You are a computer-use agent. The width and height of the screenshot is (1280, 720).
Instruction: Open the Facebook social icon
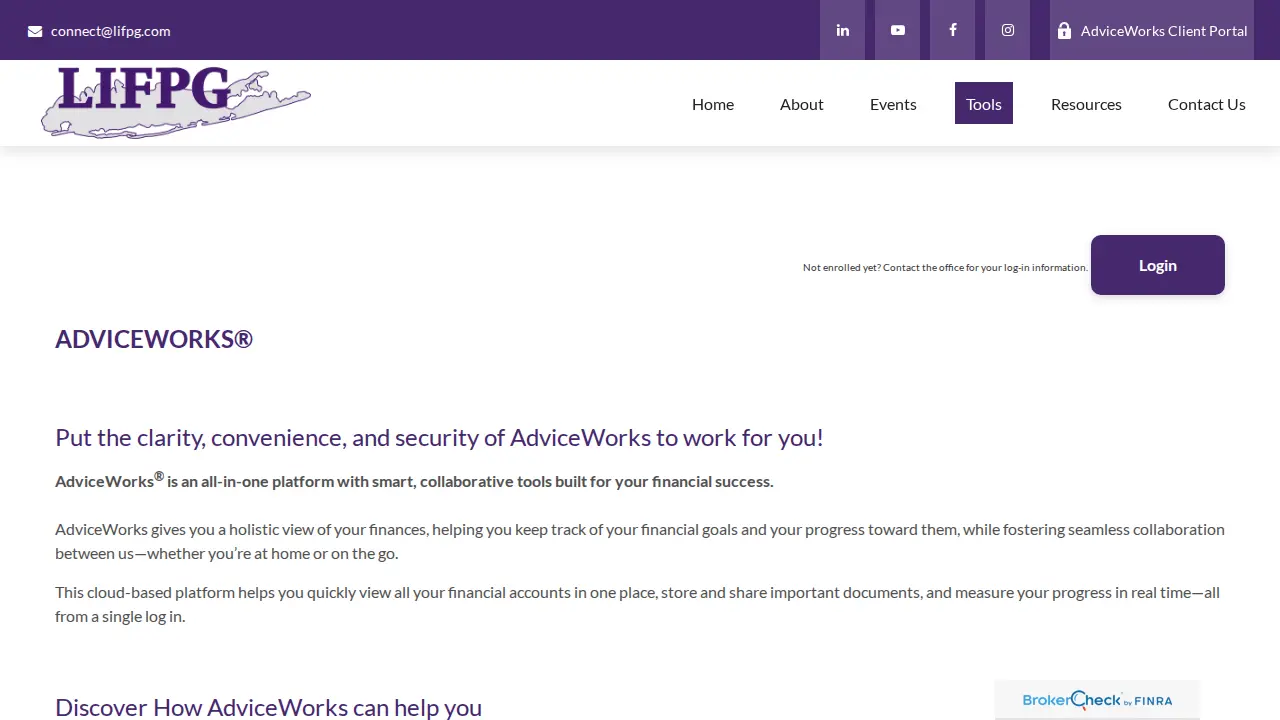(952, 30)
